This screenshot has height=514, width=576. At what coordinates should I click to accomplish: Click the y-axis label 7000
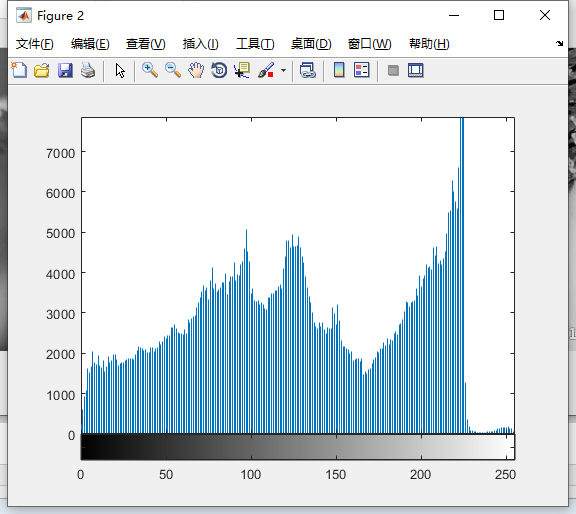pyautogui.click(x=61, y=153)
